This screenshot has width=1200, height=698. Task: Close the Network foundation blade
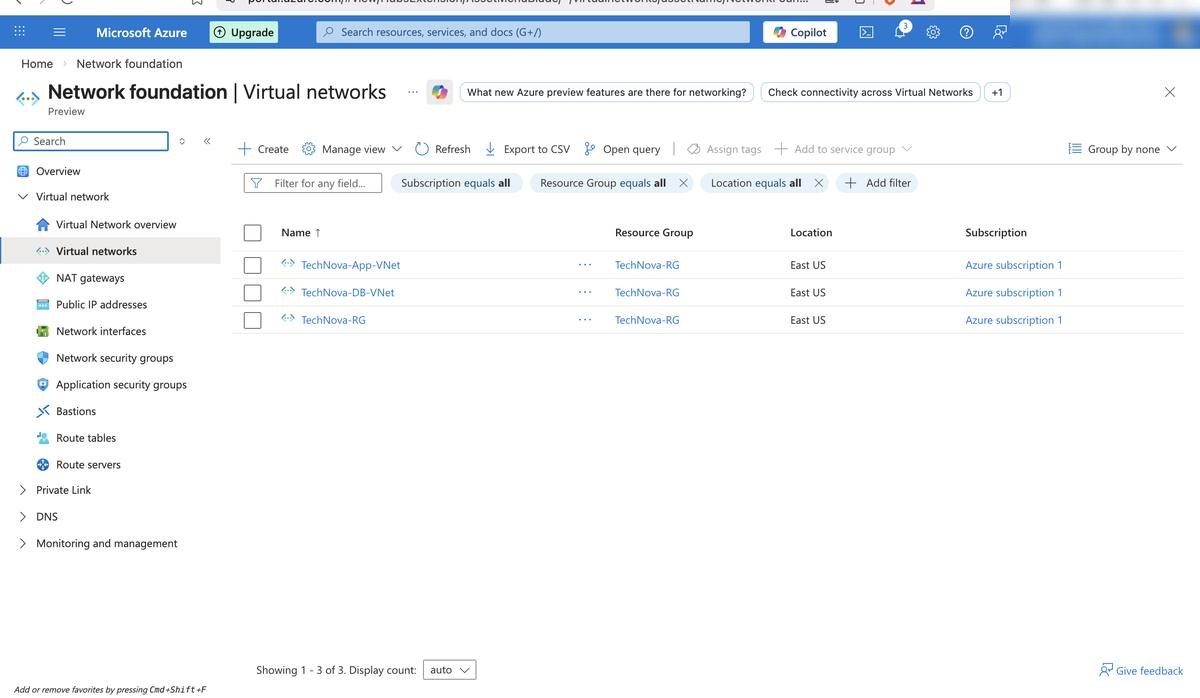(x=1170, y=92)
